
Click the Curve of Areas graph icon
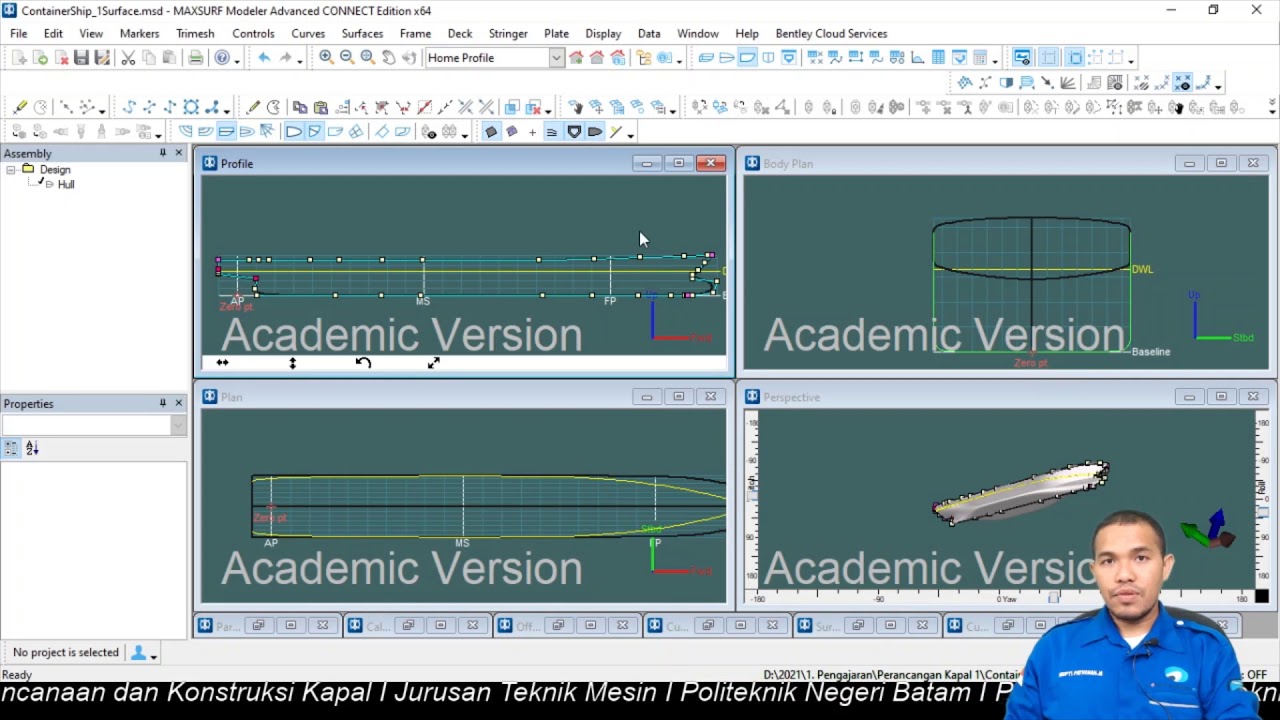(x=917, y=58)
